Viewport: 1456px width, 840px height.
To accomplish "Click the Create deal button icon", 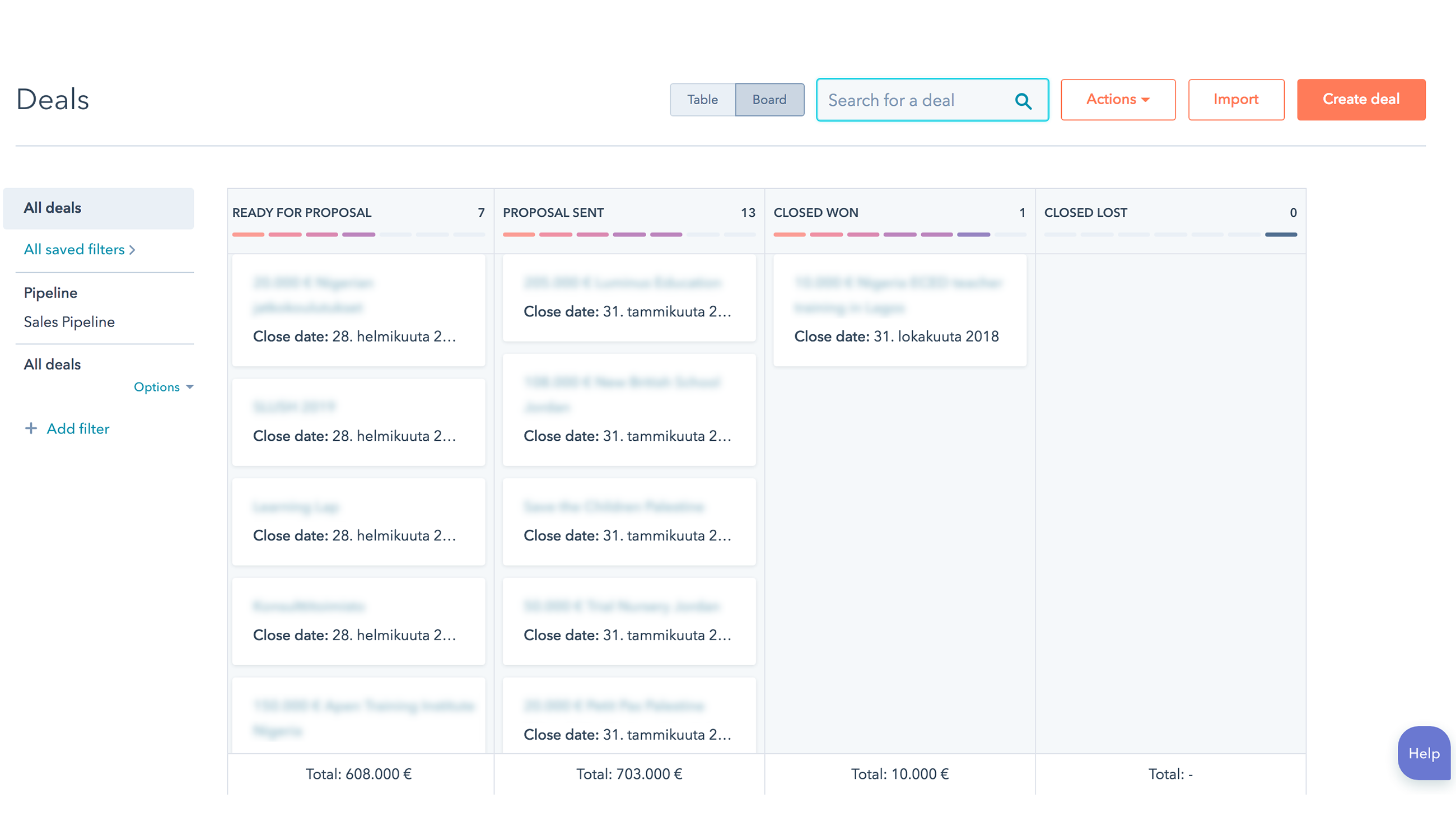I will point(1361,99).
